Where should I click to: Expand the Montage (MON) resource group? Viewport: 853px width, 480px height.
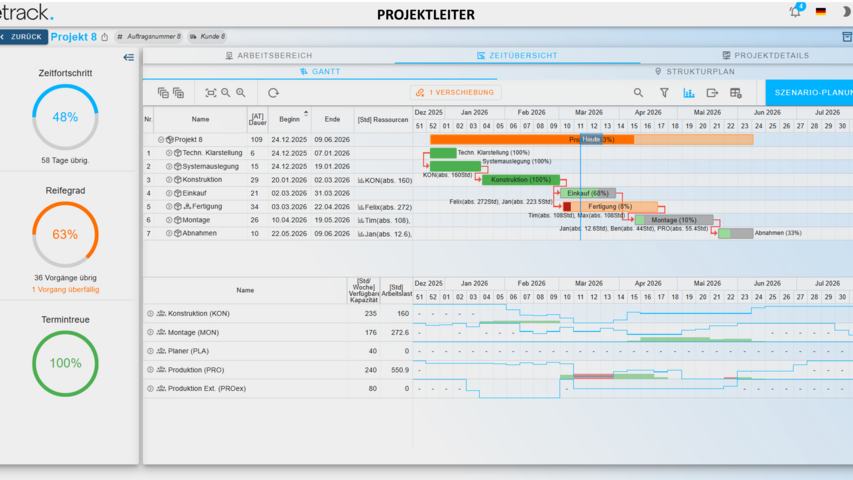tap(150, 333)
